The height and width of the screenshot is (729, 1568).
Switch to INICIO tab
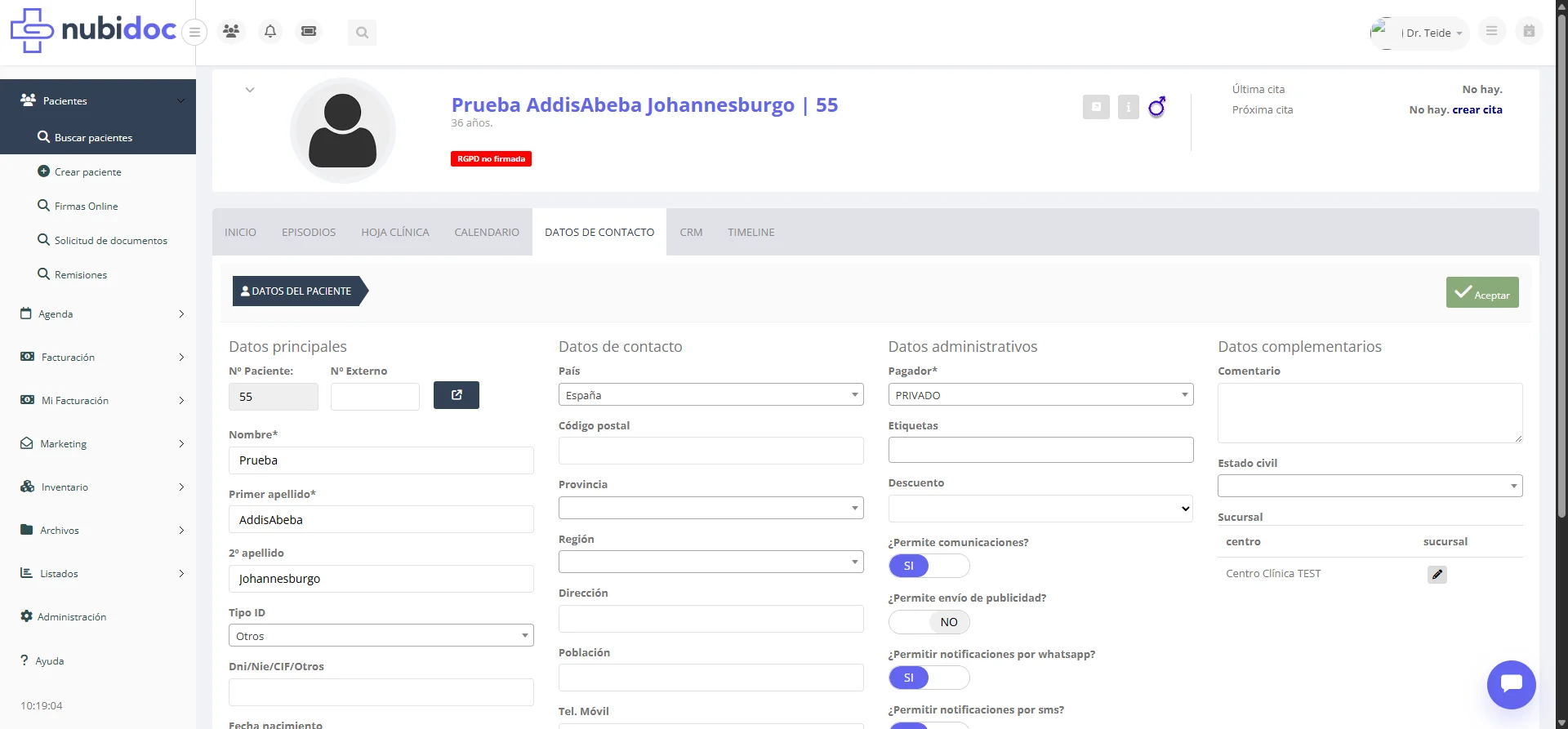tap(240, 232)
